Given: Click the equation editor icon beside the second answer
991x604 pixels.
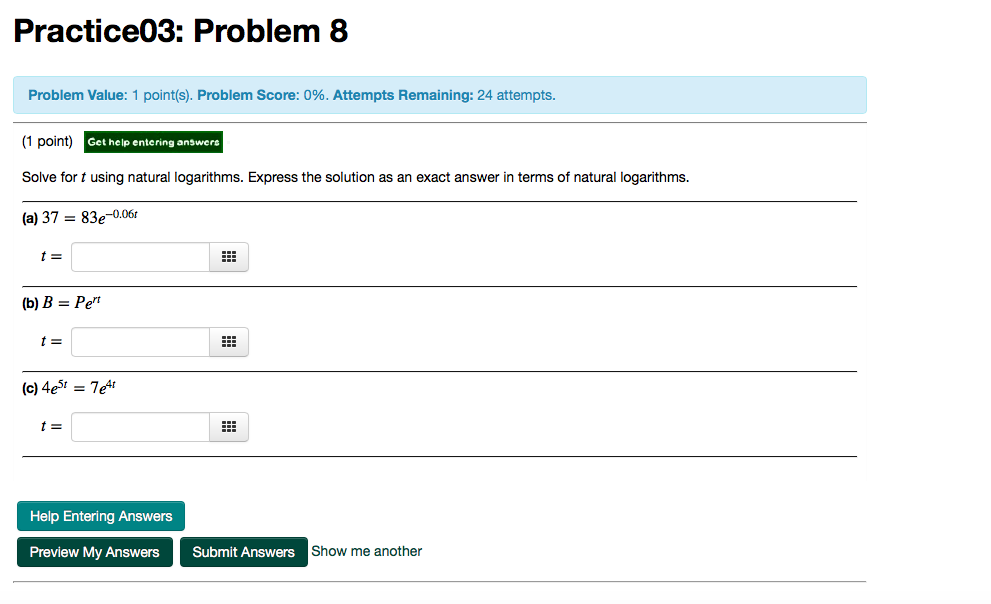Looking at the screenshot, I should (228, 341).
